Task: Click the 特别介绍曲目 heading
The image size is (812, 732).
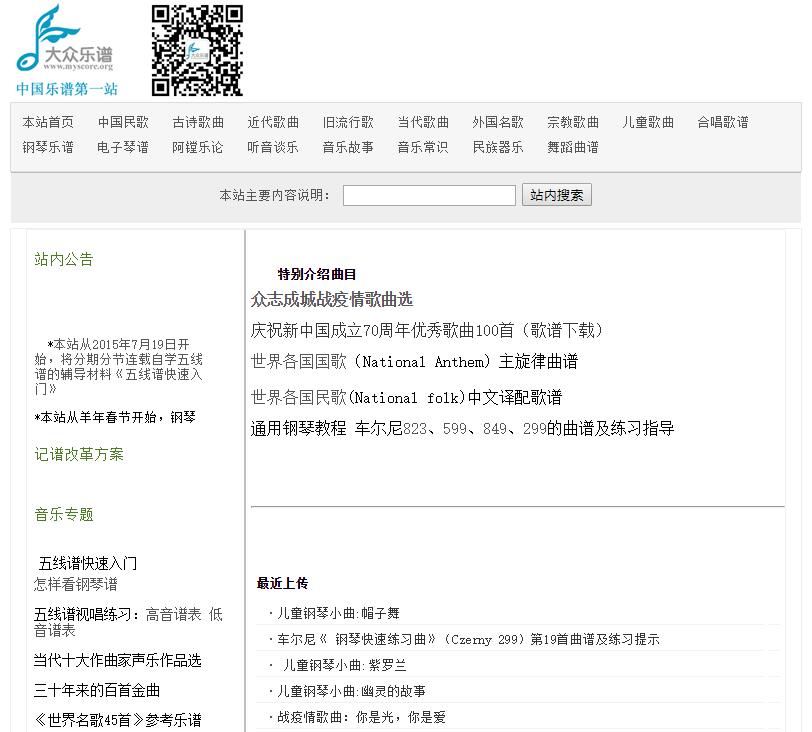Action: (316, 274)
